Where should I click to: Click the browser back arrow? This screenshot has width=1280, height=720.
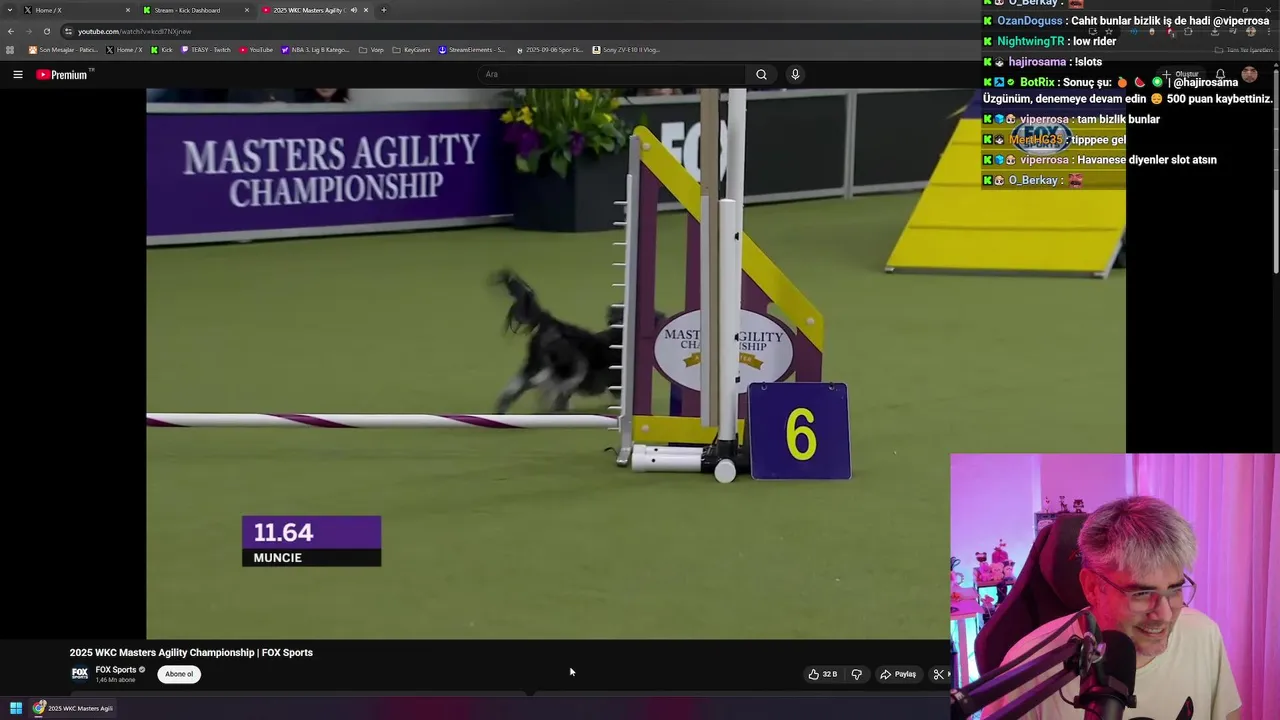pyautogui.click(x=11, y=31)
